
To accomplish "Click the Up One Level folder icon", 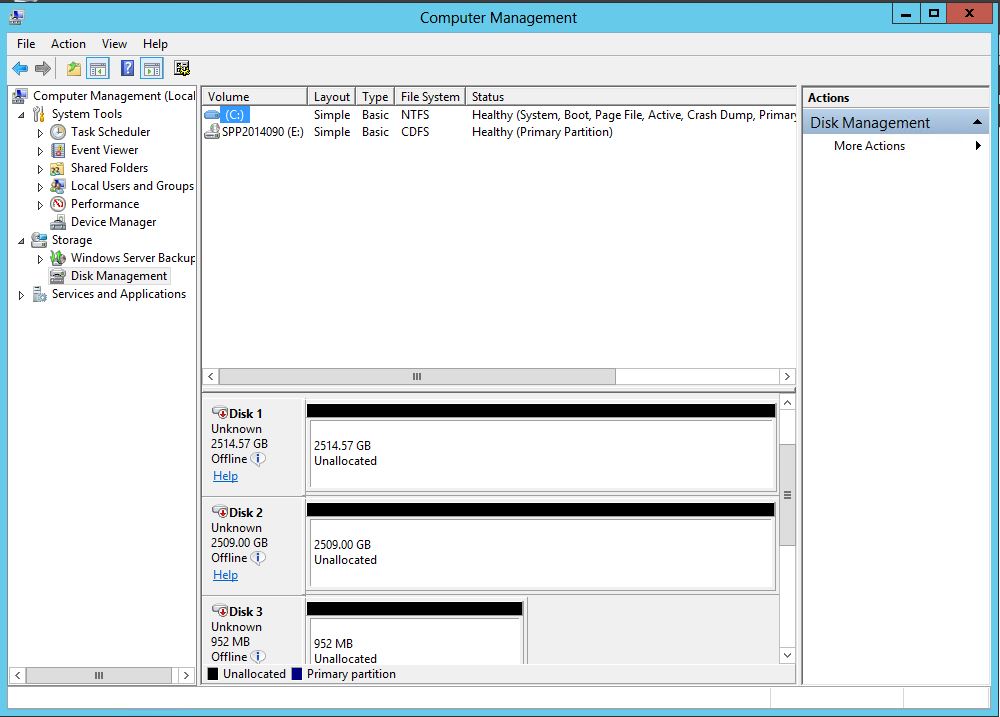I will (73, 68).
